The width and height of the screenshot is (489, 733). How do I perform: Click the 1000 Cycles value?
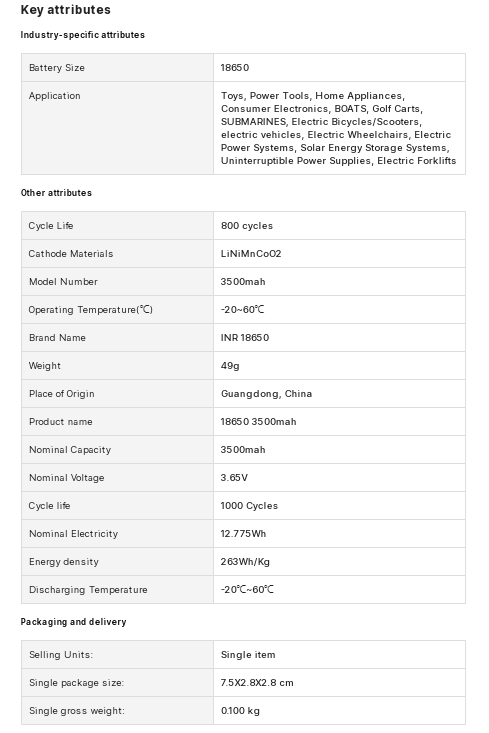click(249, 506)
